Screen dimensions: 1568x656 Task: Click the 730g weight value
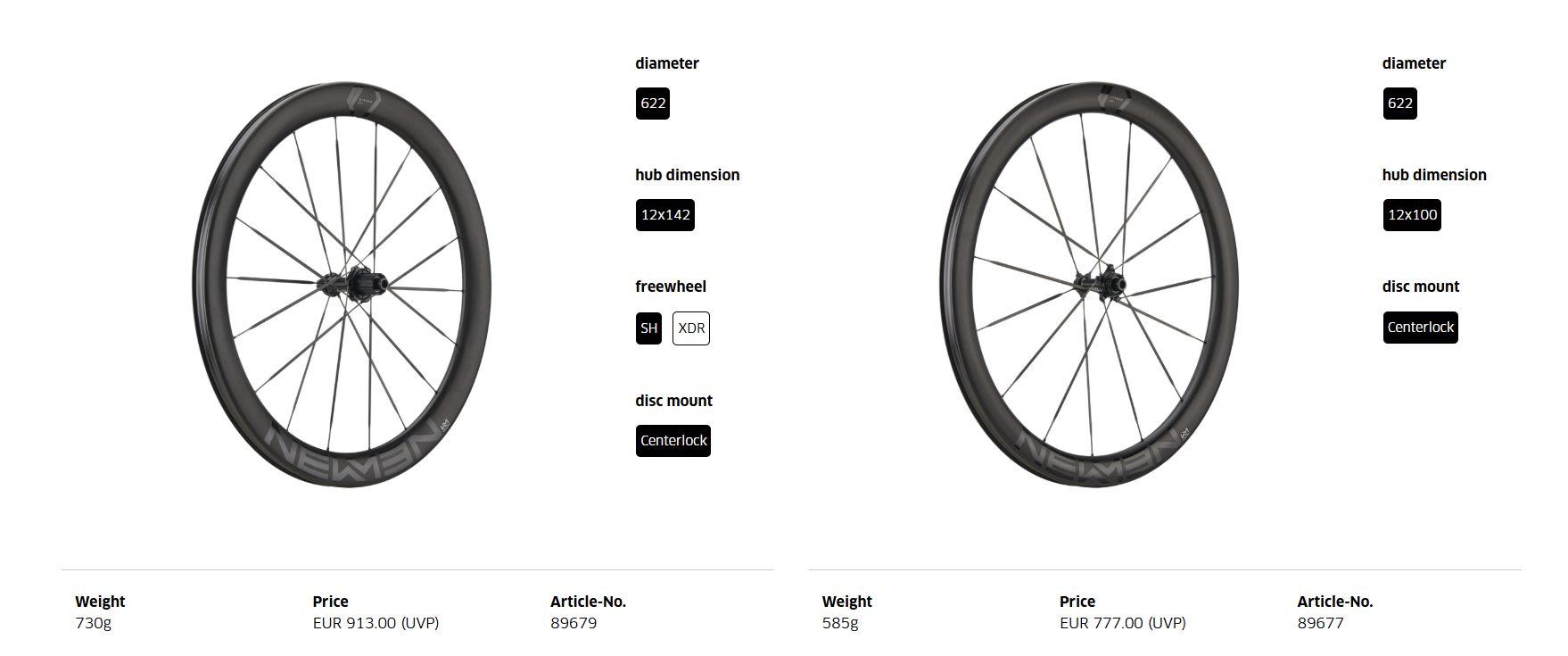pos(94,623)
